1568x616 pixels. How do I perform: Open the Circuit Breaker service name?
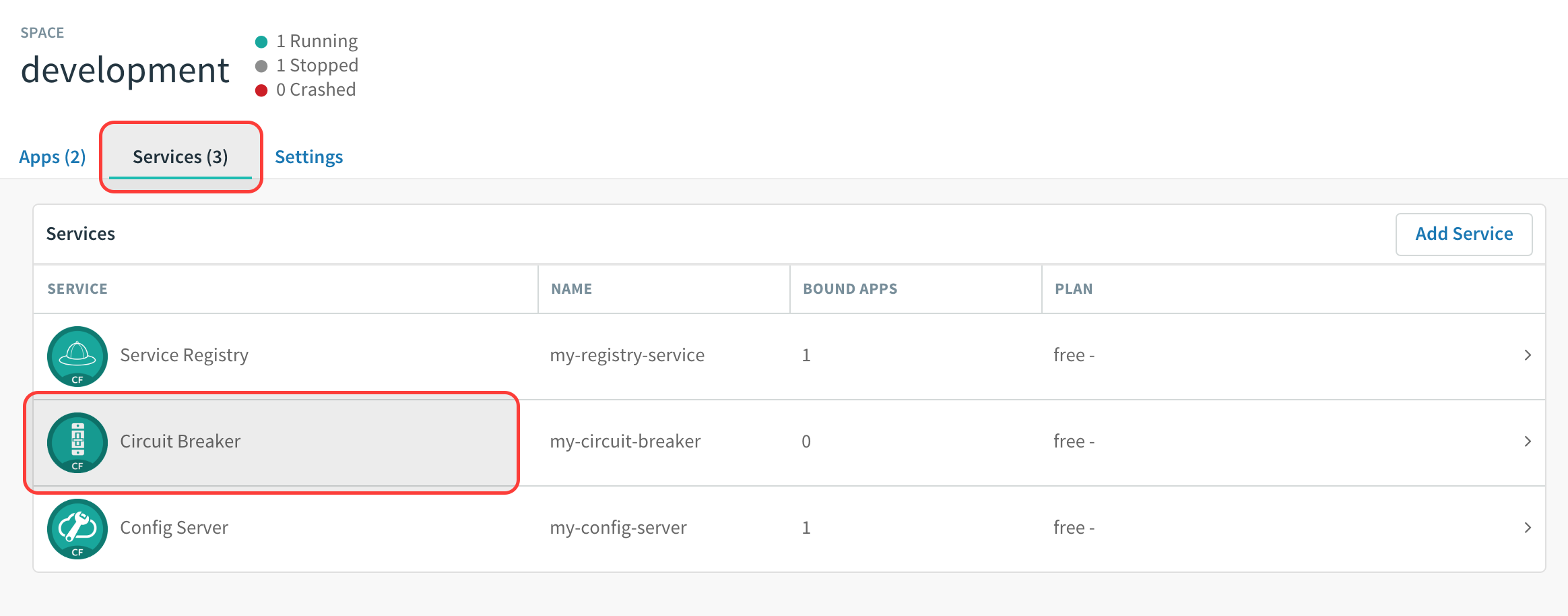[x=180, y=441]
